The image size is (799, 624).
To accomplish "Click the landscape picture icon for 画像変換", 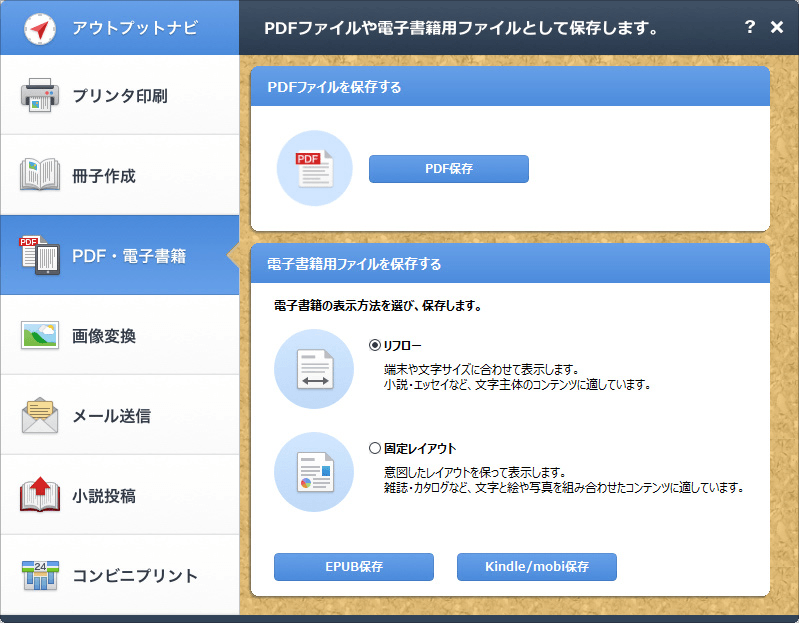I will tap(40, 335).
